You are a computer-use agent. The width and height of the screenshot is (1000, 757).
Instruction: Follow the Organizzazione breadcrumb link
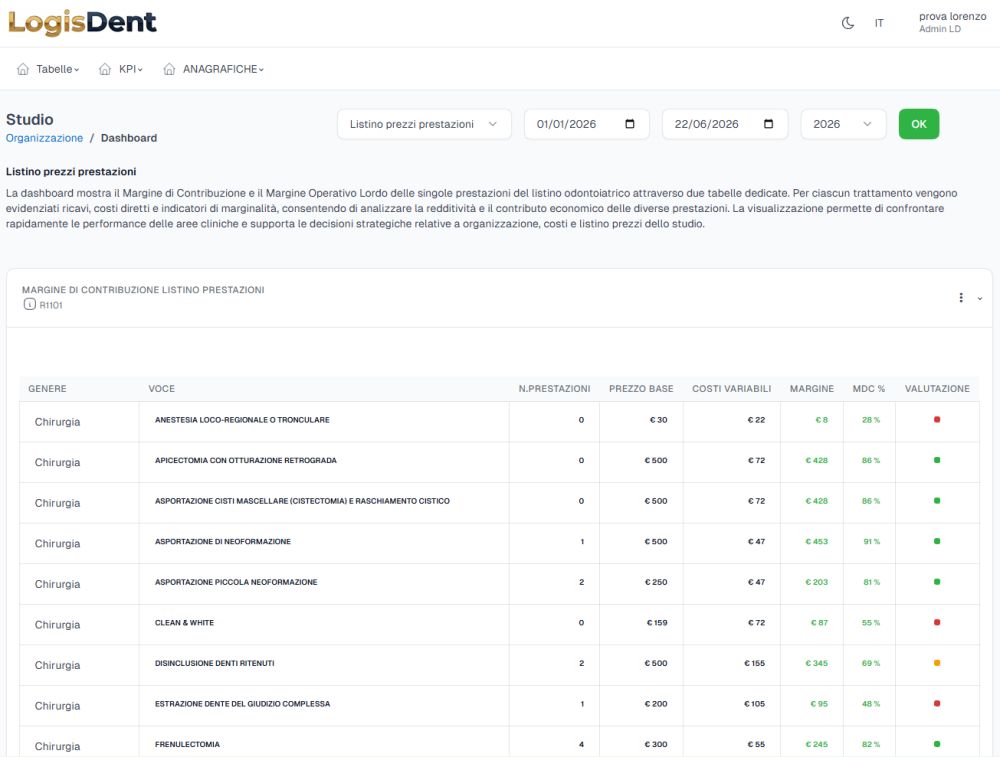click(x=44, y=138)
